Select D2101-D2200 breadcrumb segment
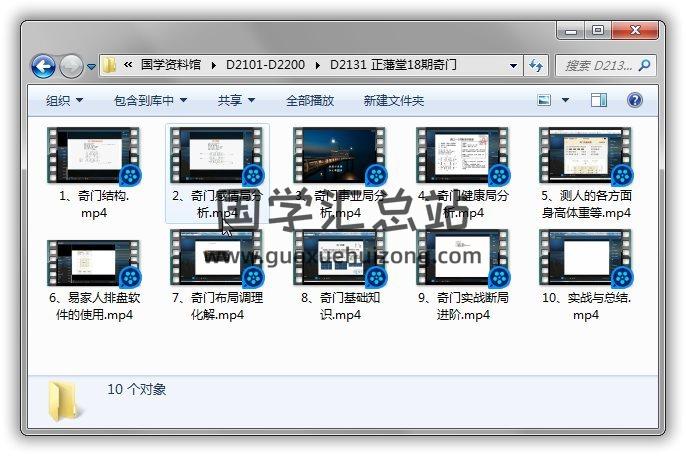This screenshot has width=686, height=456. pos(265,65)
